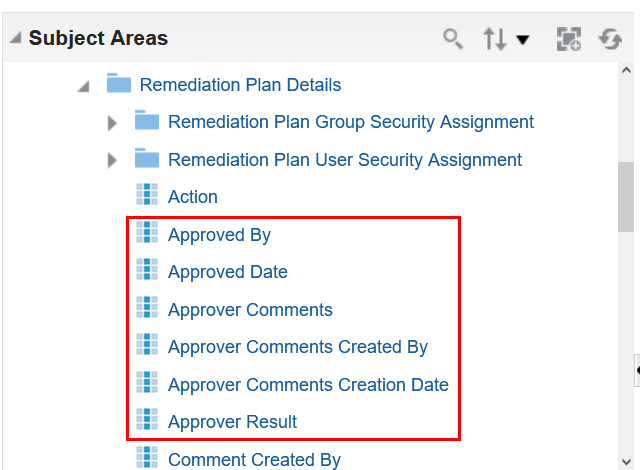The height and width of the screenshot is (470, 640).
Task: Open Remediation Plan Group Security Assignment folder
Action: click(350, 122)
